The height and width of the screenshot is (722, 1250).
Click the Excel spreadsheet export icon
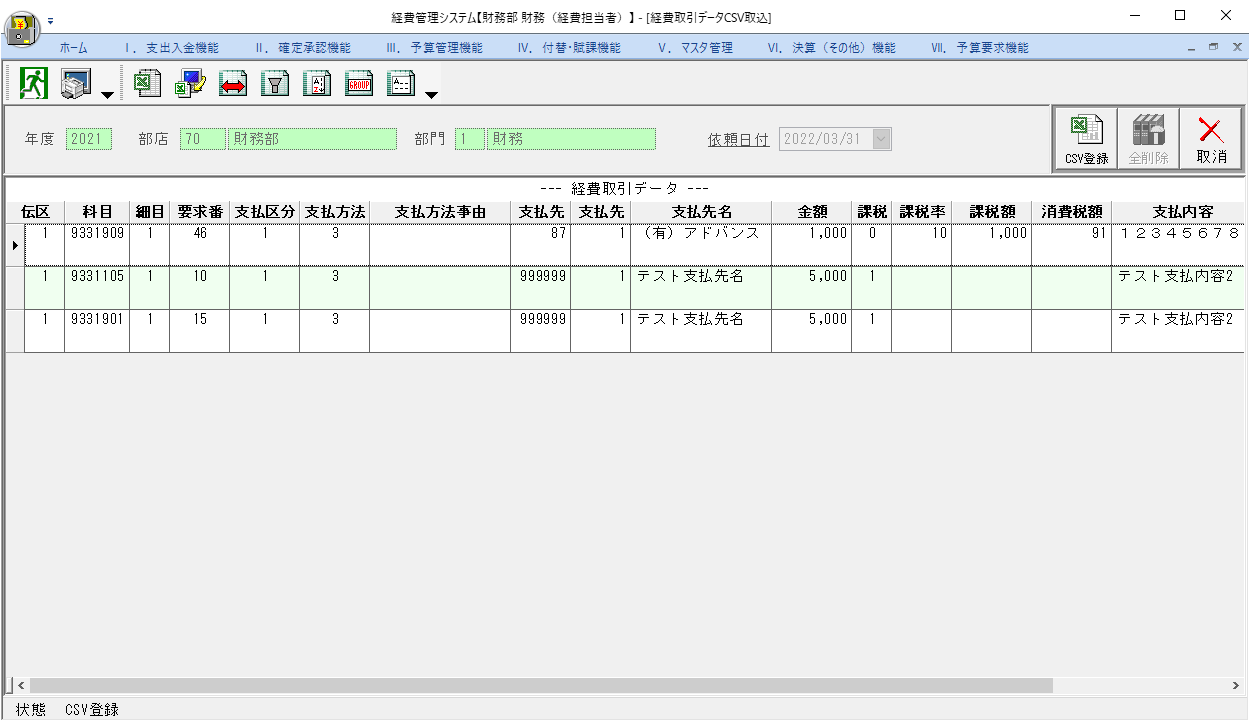[x=148, y=84]
